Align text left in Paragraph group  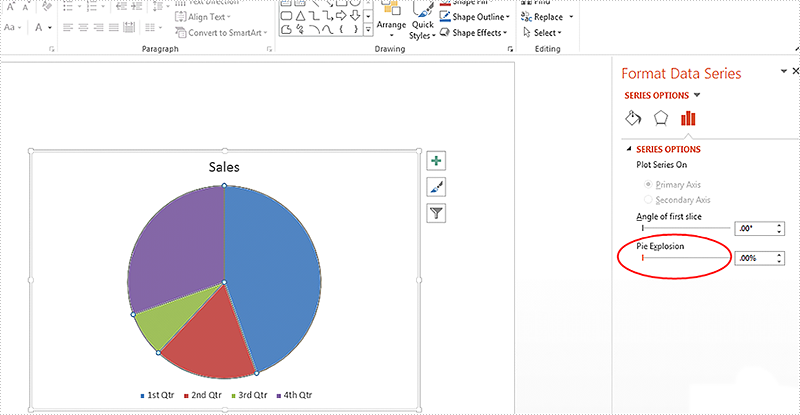click(x=68, y=27)
